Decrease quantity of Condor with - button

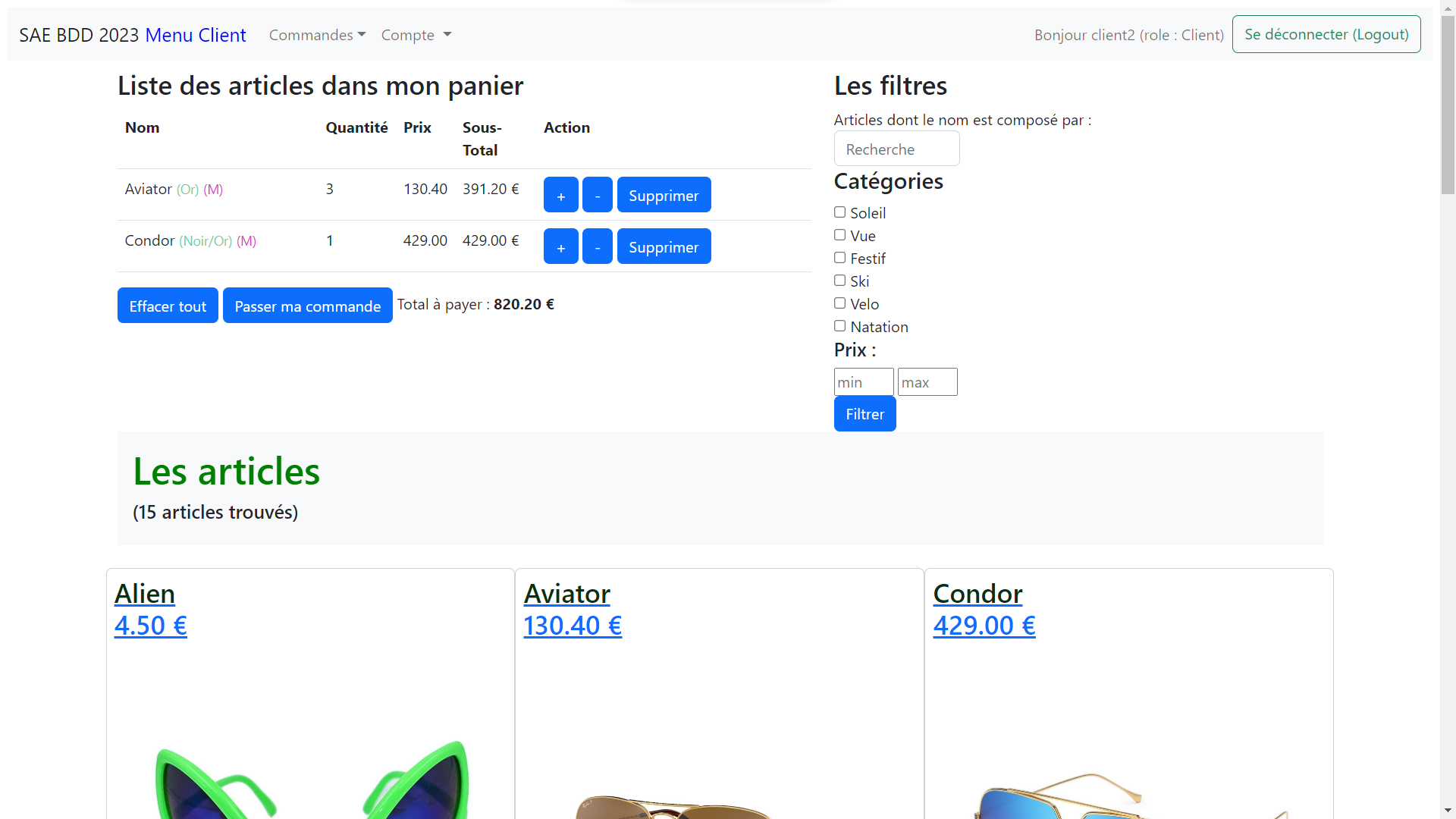(597, 246)
